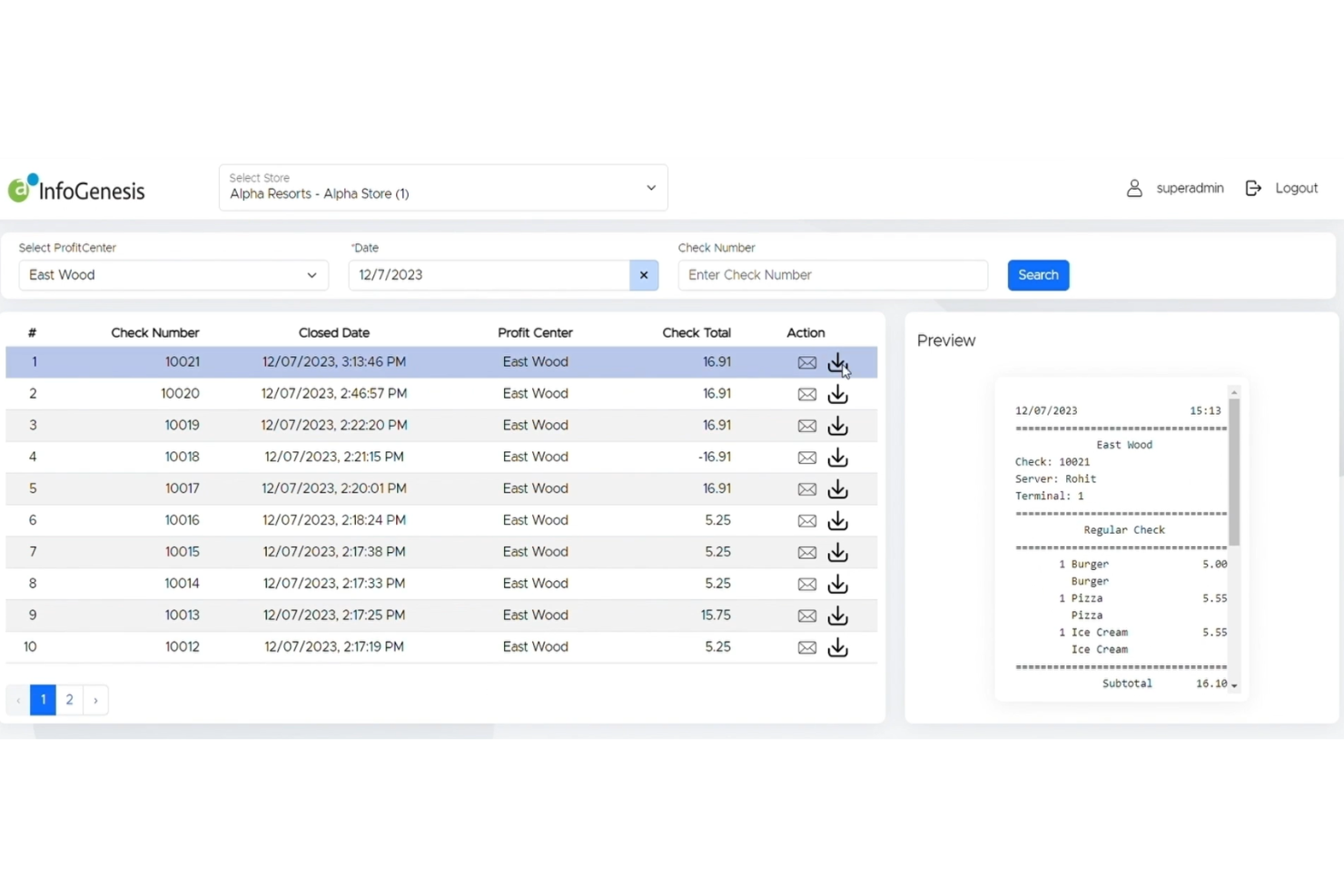Download check 10020 receipt

tap(837, 395)
